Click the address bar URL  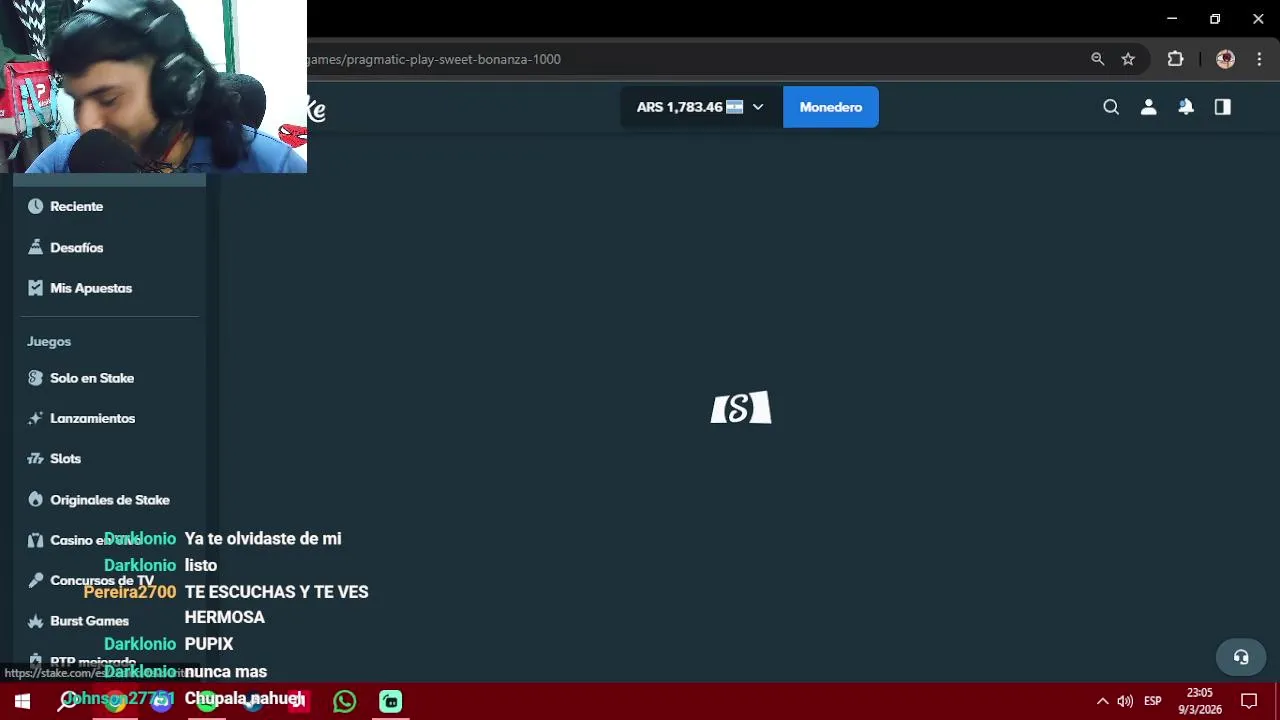[433, 59]
